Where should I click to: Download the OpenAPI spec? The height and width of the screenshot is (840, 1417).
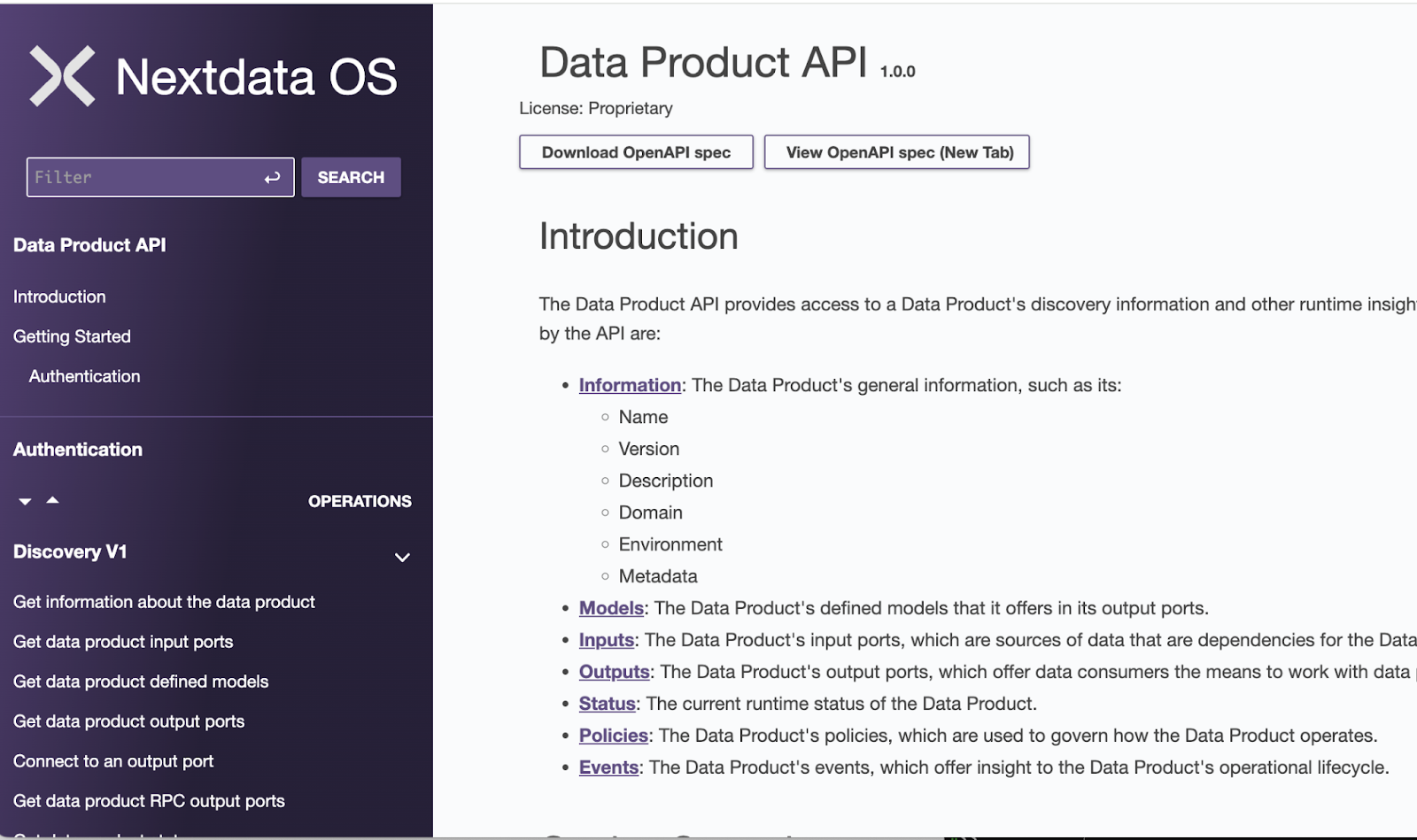tap(636, 152)
